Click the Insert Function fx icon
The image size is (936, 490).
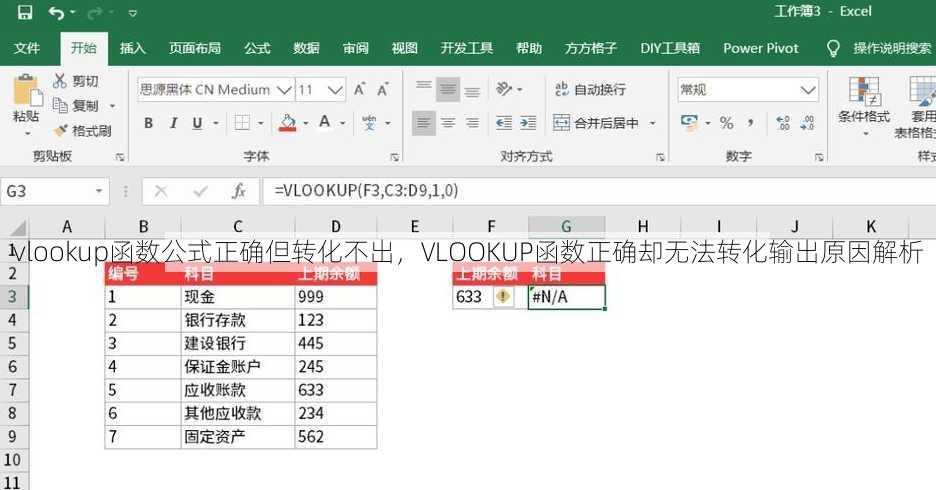coord(239,191)
